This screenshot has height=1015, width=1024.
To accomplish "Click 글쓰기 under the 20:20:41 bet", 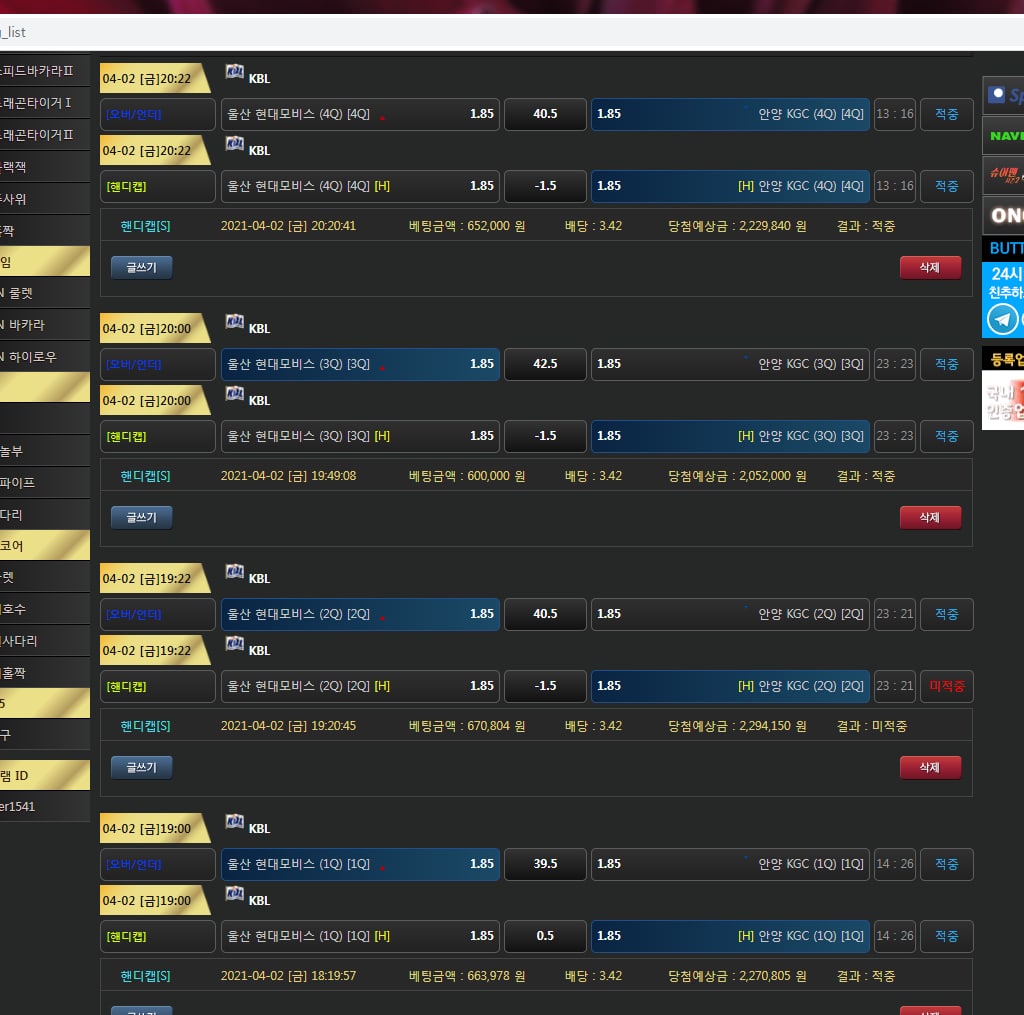I will point(141,267).
